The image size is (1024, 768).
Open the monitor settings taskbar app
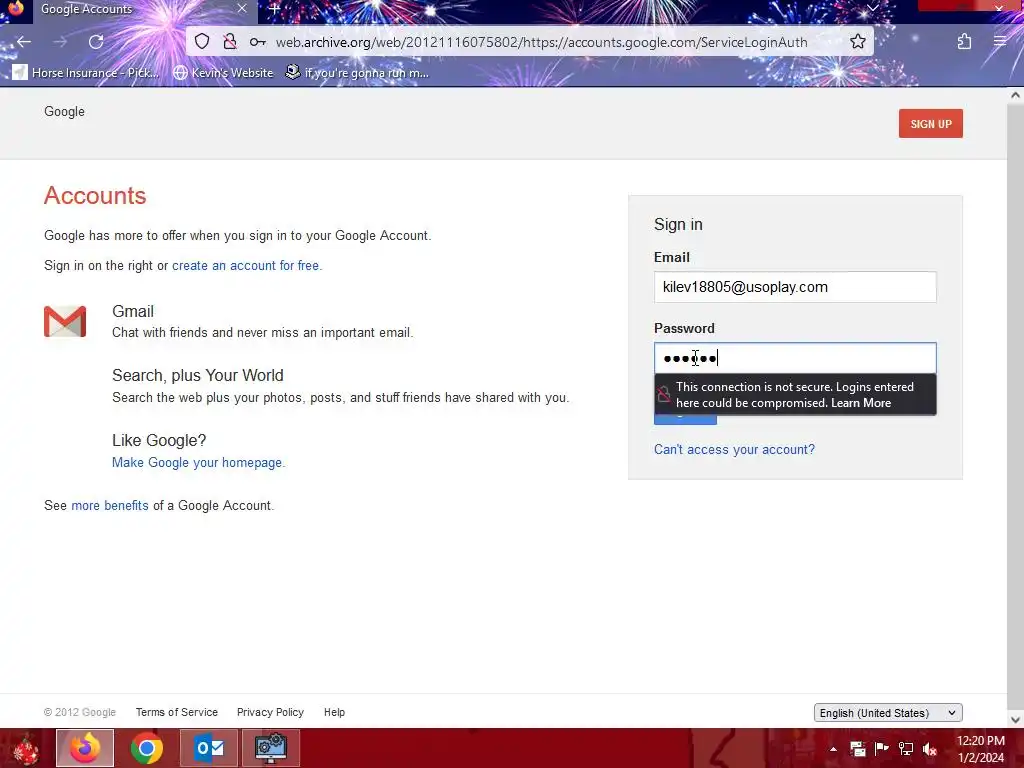point(271,748)
